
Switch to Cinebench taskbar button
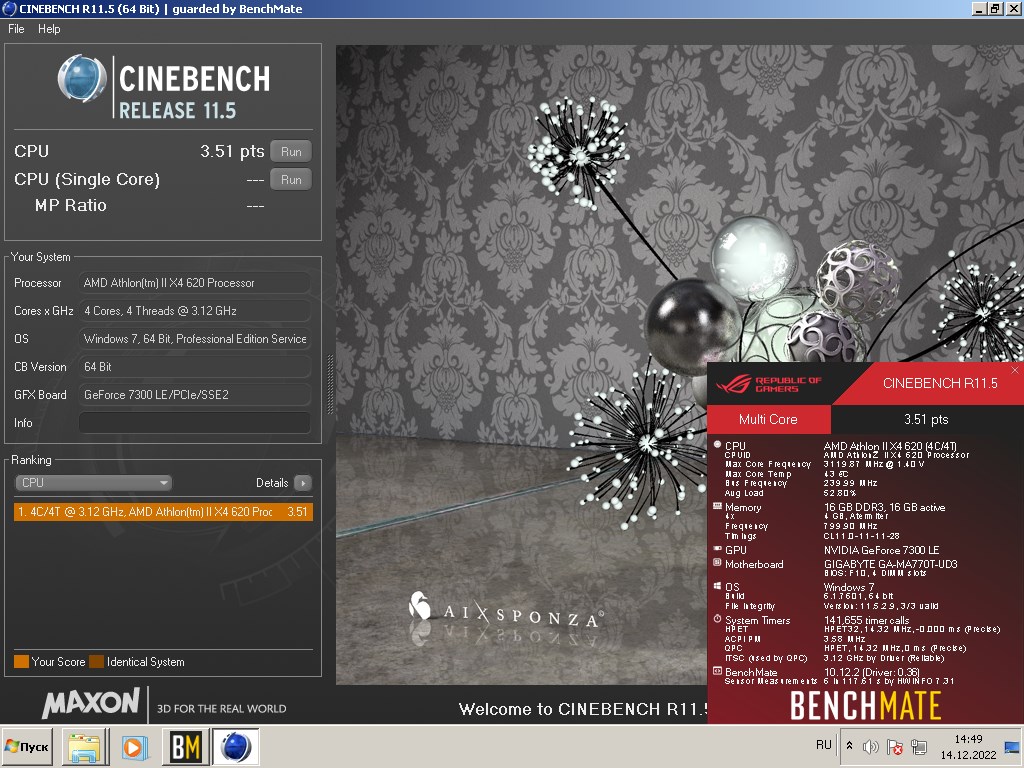[235, 747]
